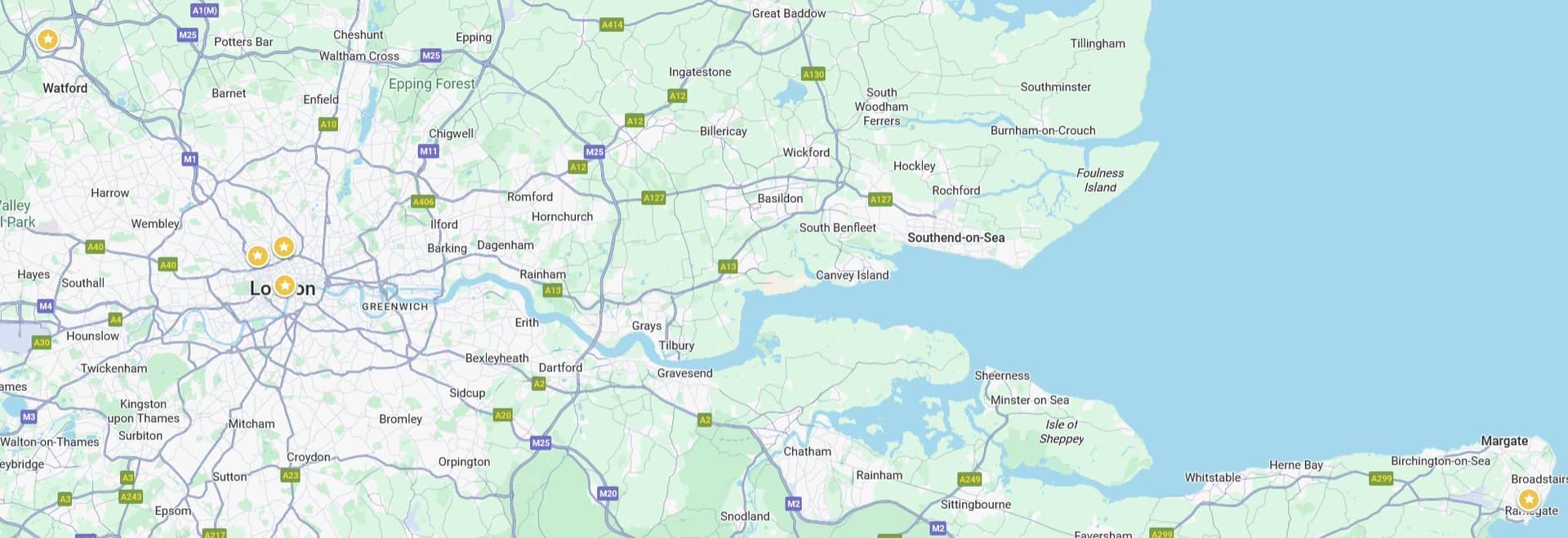This screenshot has width=1568, height=538.
Task: Click the Margate town label
Action: pyautogui.click(x=1504, y=441)
